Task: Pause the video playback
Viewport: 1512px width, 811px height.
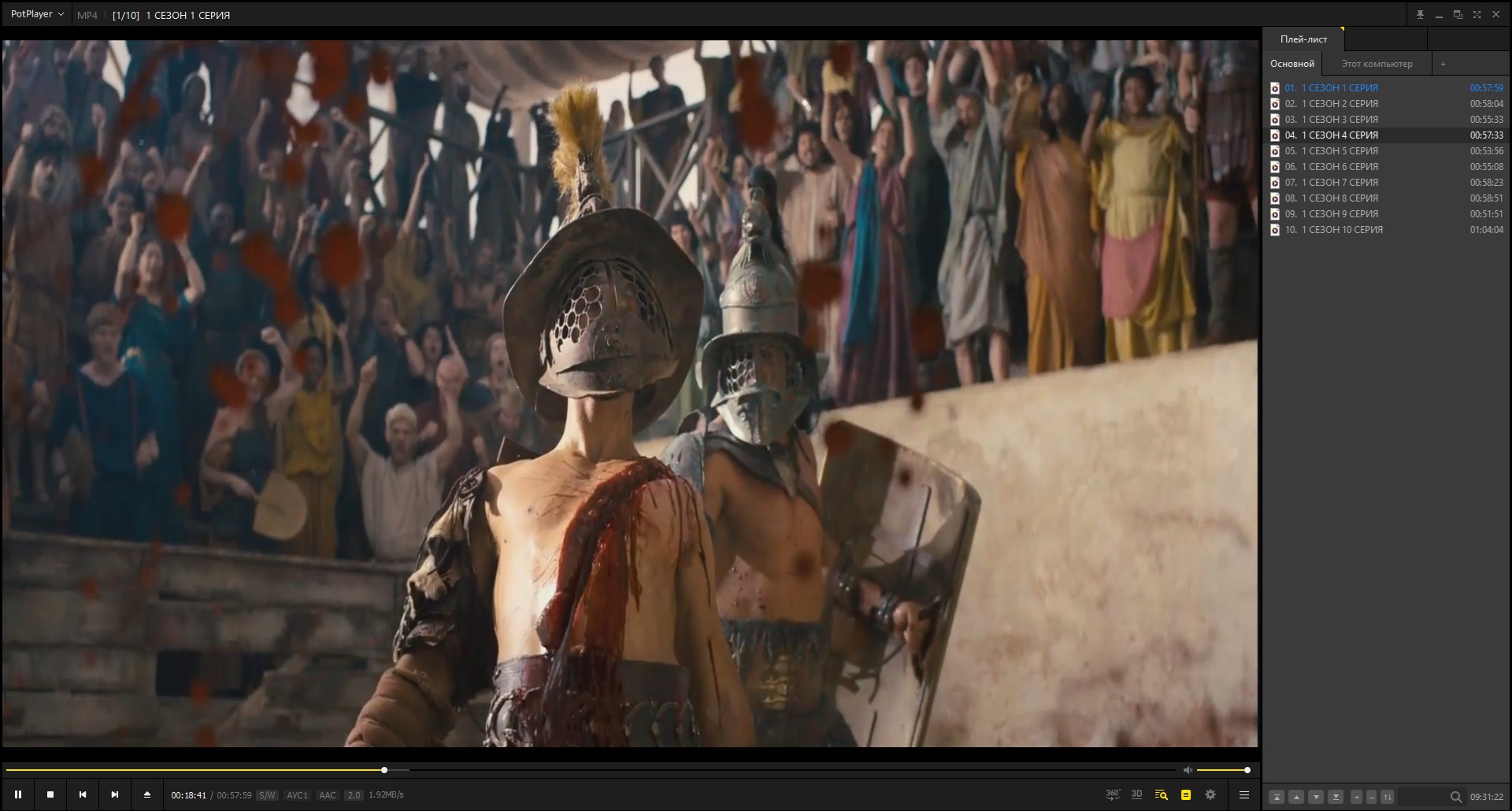Action: [18, 794]
